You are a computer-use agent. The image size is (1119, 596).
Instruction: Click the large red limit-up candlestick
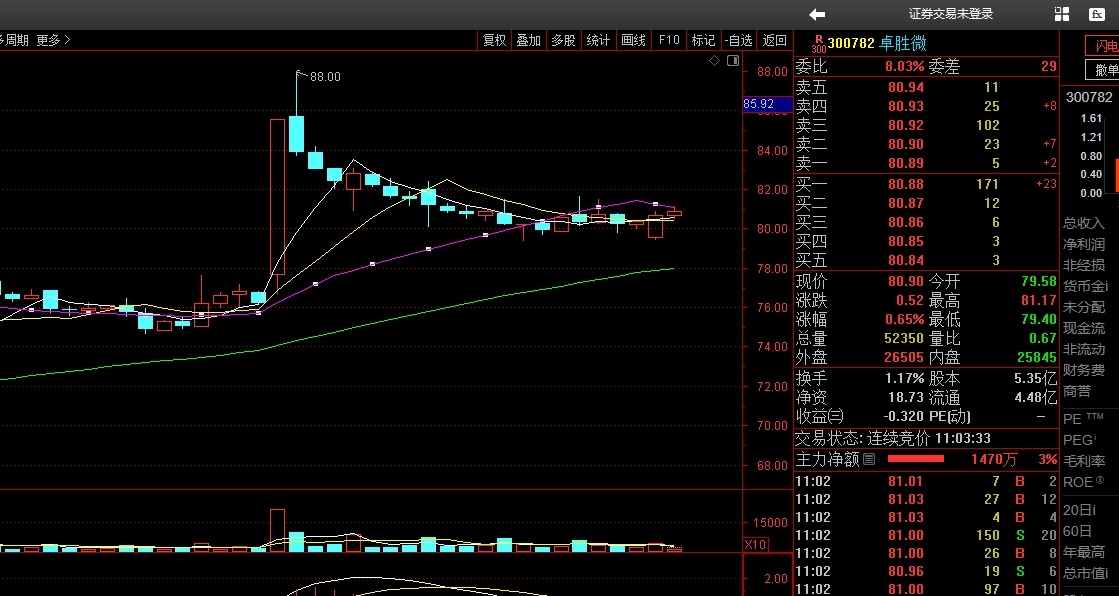pos(278,196)
